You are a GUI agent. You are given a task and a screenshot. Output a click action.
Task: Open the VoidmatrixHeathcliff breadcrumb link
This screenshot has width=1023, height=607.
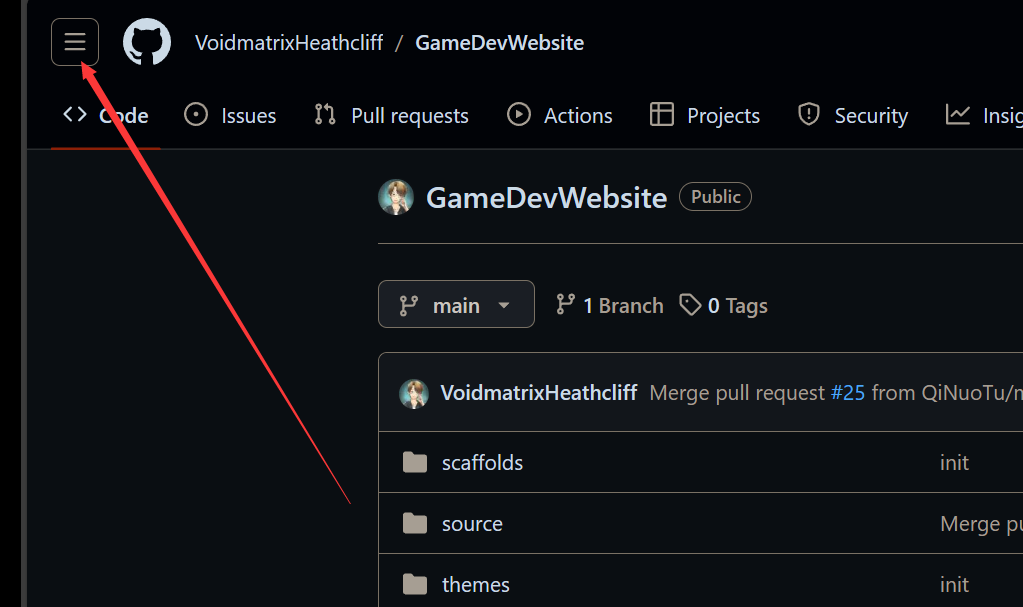point(289,43)
